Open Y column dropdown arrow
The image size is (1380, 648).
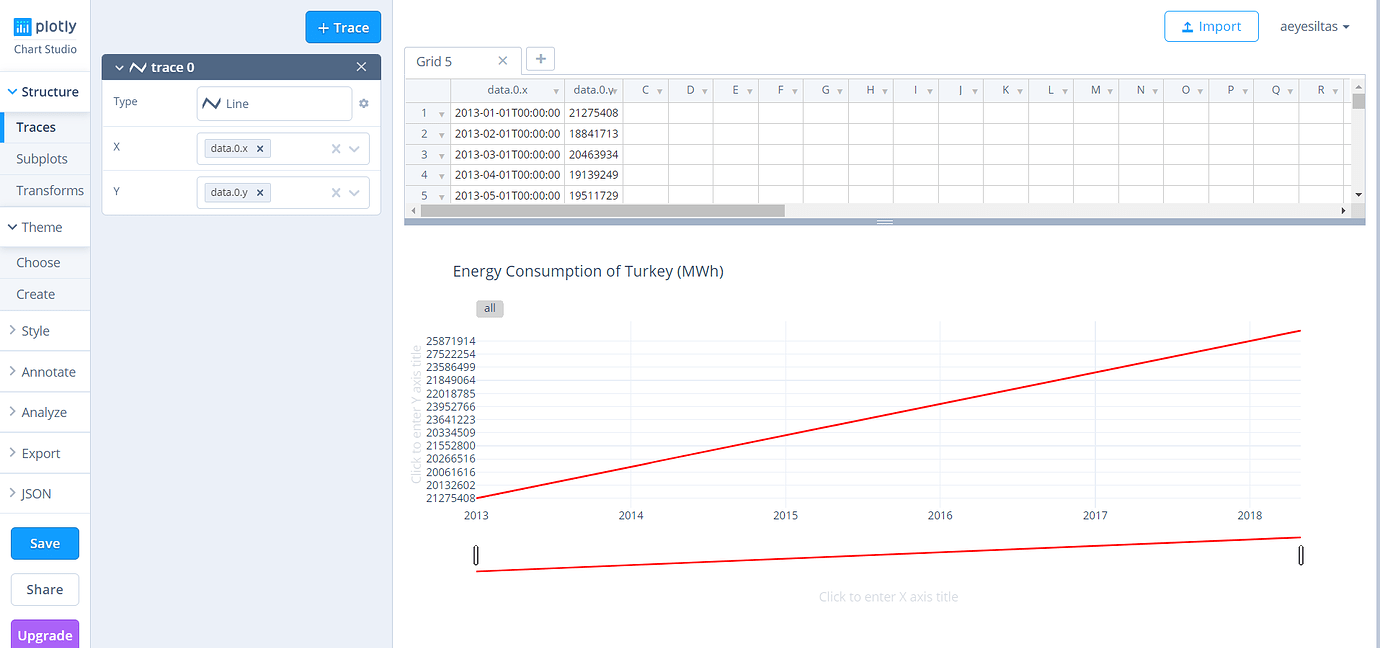tap(354, 193)
